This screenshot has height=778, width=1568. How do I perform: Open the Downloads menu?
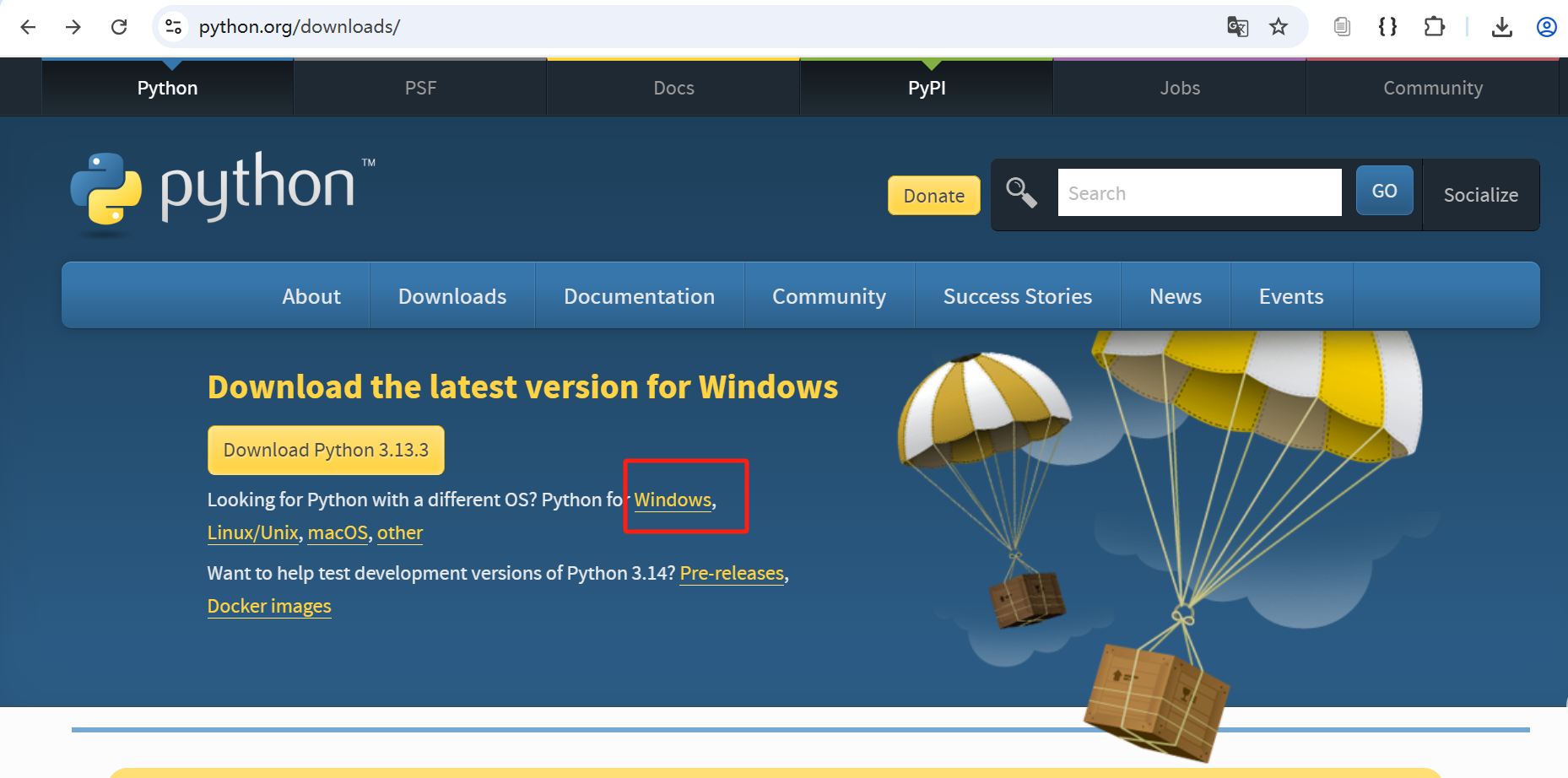point(452,296)
